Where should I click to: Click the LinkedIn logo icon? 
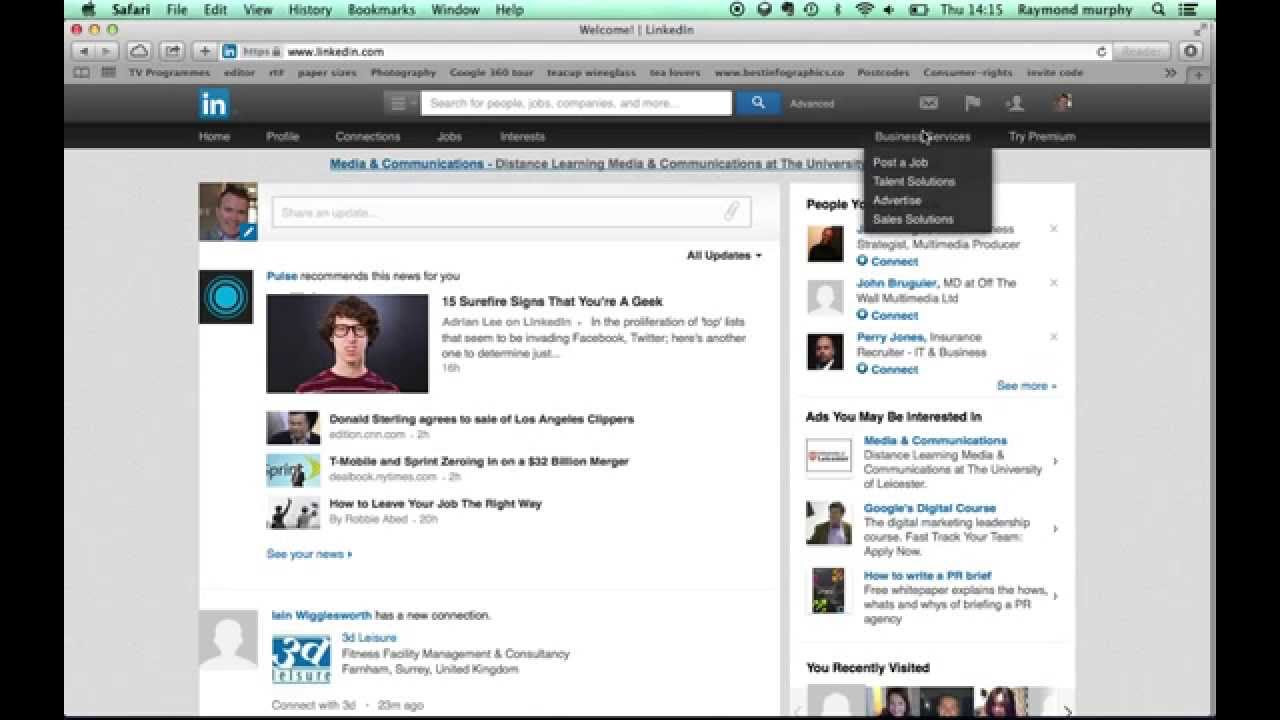point(213,103)
